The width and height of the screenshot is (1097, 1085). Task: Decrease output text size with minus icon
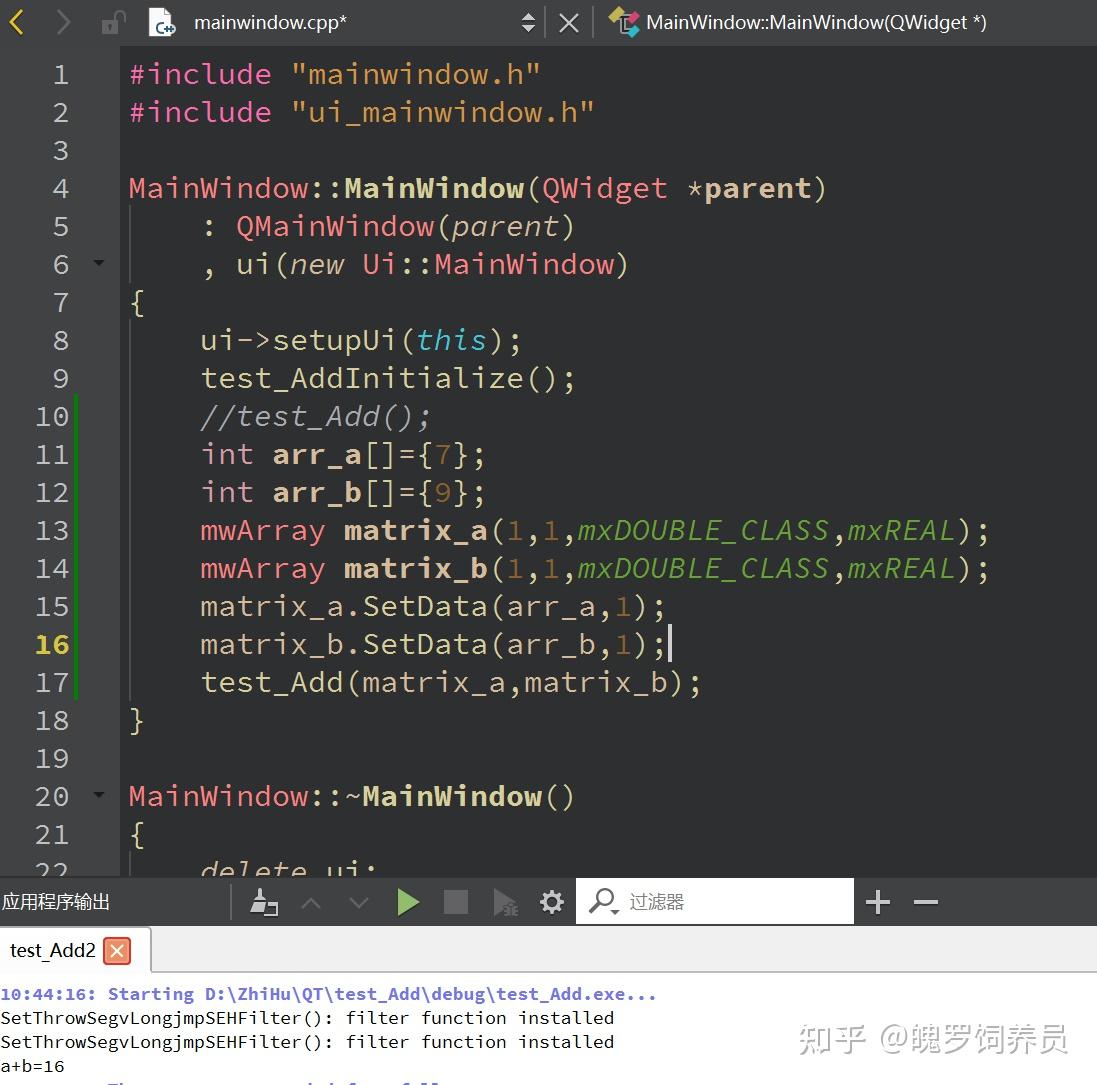925,901
